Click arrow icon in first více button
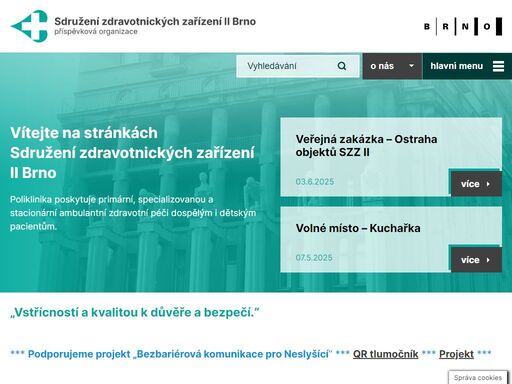This screenshot has height=384, width=512. point(488,184)
